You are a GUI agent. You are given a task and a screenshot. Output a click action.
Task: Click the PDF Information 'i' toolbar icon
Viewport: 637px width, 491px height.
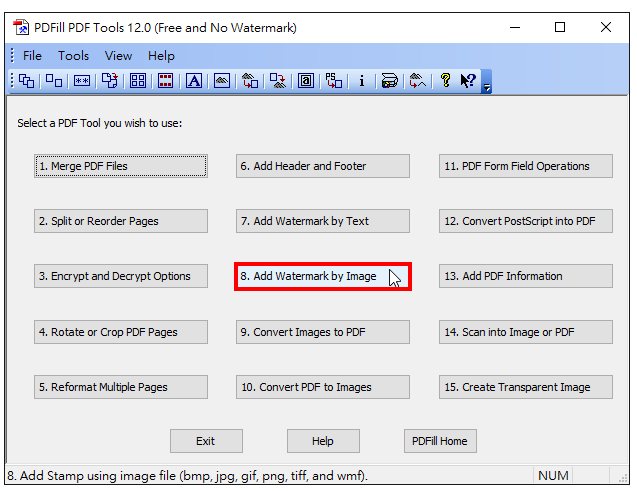pyautogui.click(x=362, y=81)
